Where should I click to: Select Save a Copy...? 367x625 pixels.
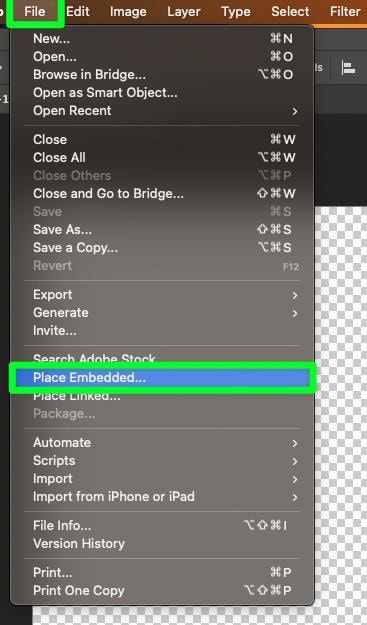click(x=162, y=248)
